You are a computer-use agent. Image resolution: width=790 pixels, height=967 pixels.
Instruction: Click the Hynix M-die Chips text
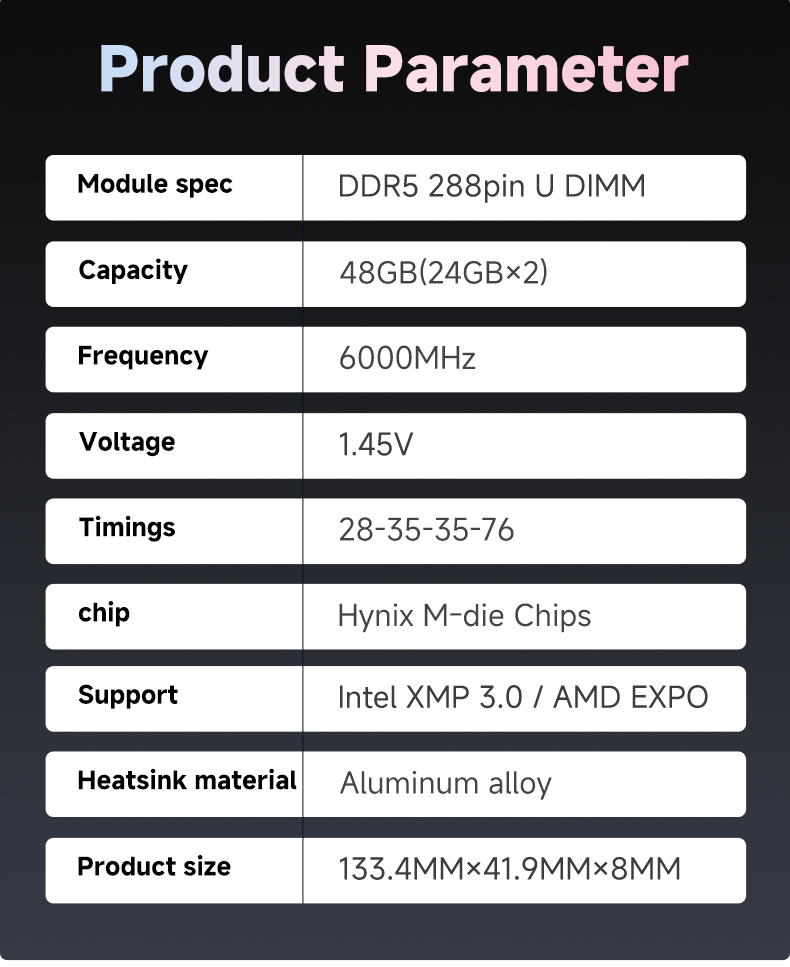464,615
